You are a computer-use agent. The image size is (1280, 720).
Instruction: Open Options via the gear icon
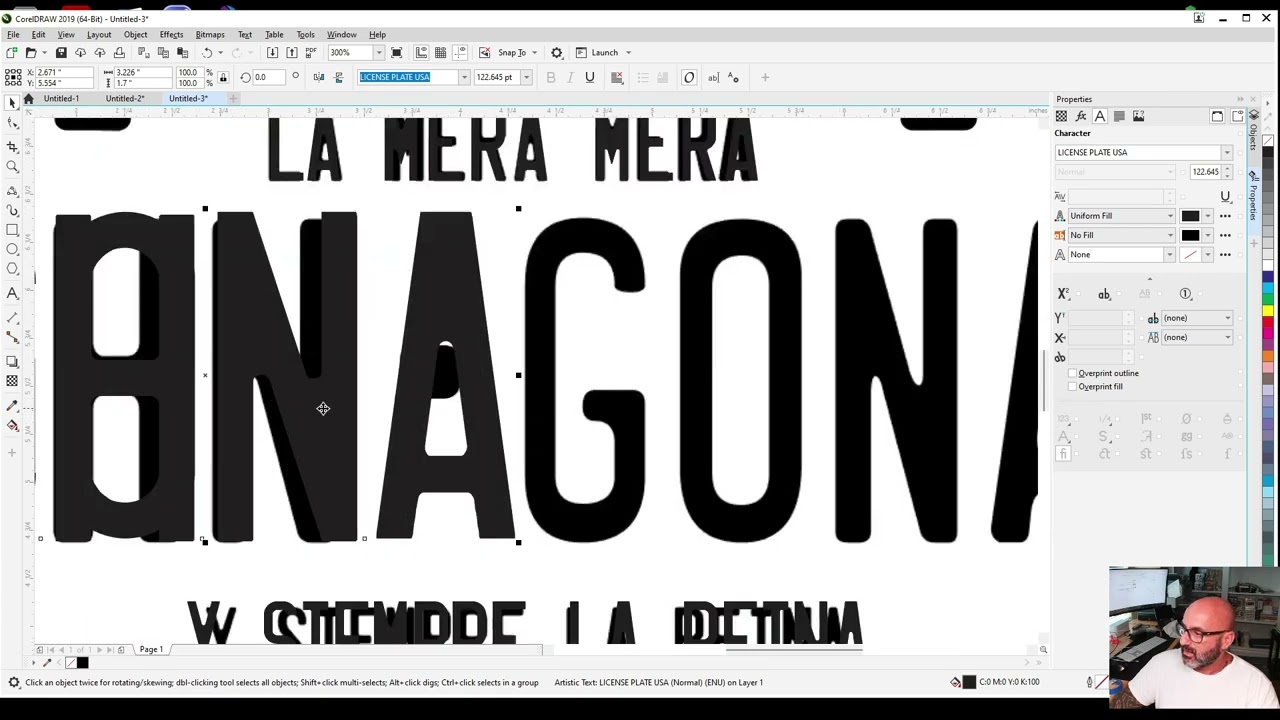pos(557,52)
